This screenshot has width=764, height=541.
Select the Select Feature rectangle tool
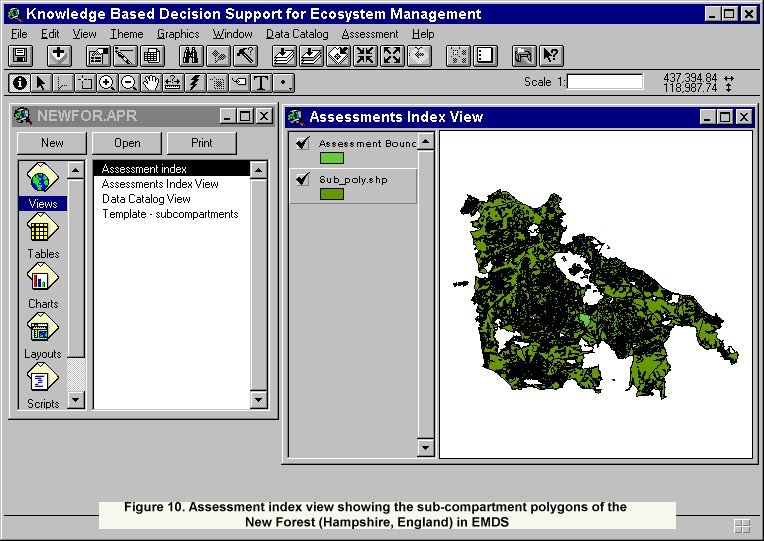click(x=85, y=83)
